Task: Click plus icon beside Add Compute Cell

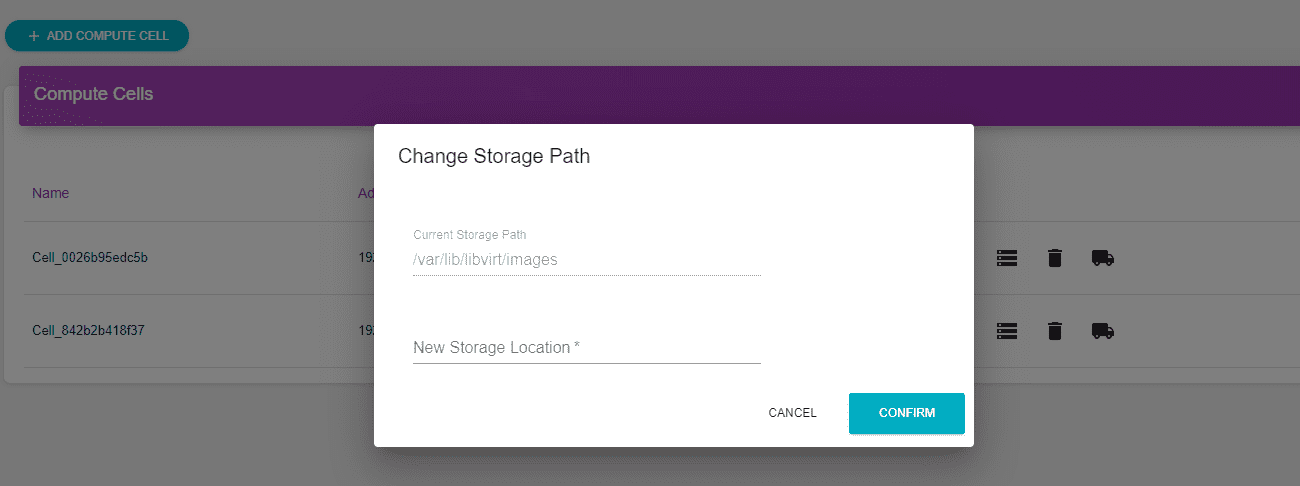Action: (34, 36)
